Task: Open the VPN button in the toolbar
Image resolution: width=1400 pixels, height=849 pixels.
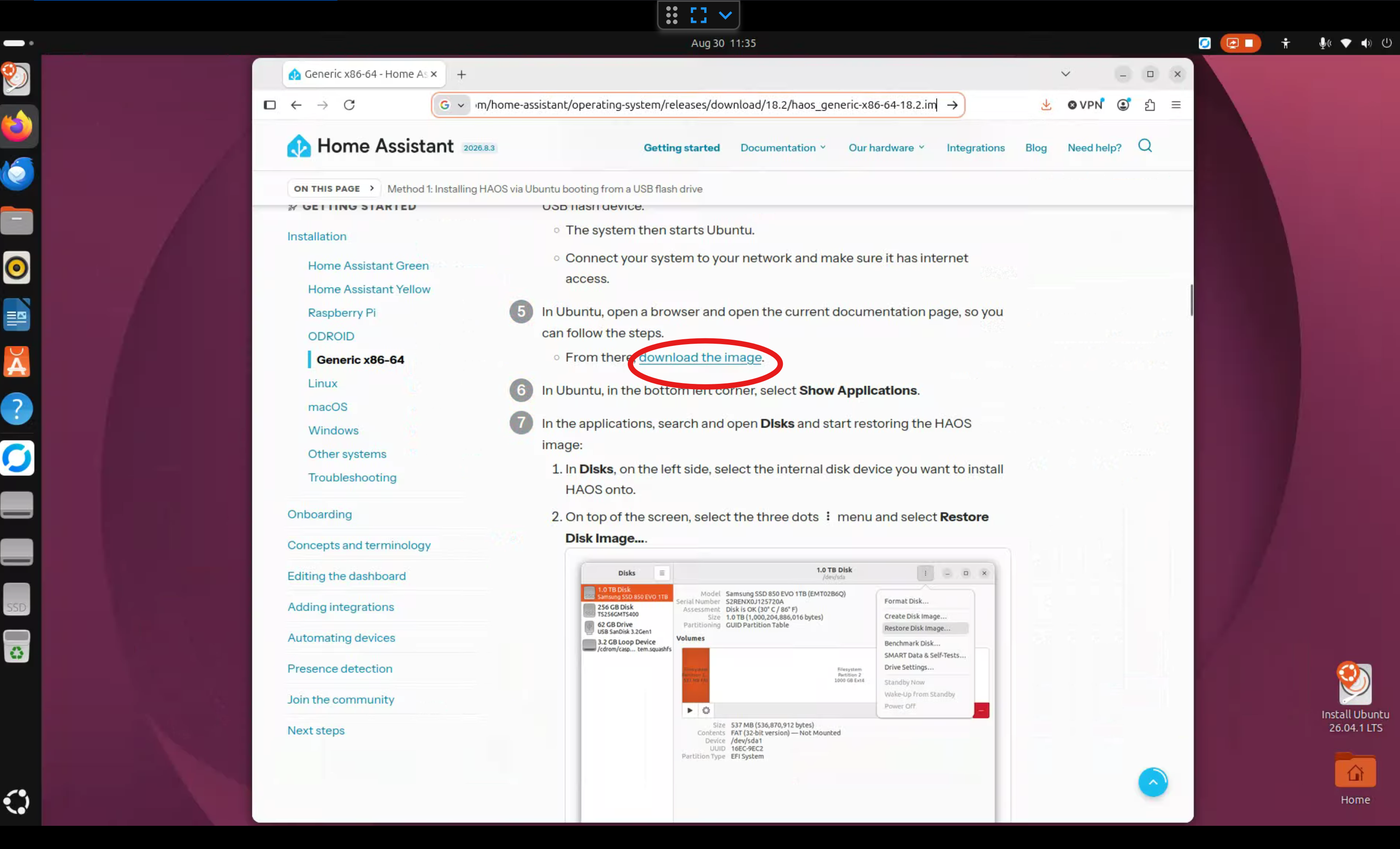Action: 1084,105
